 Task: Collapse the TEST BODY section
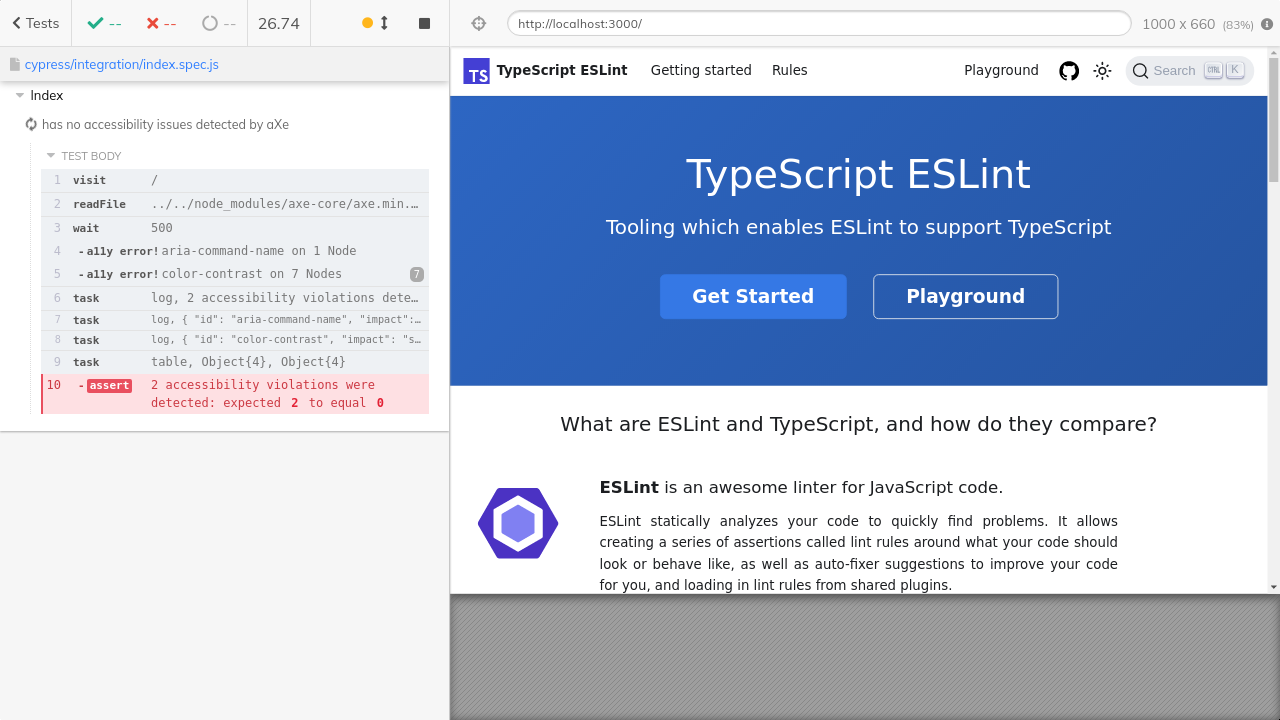click(84, 156)
